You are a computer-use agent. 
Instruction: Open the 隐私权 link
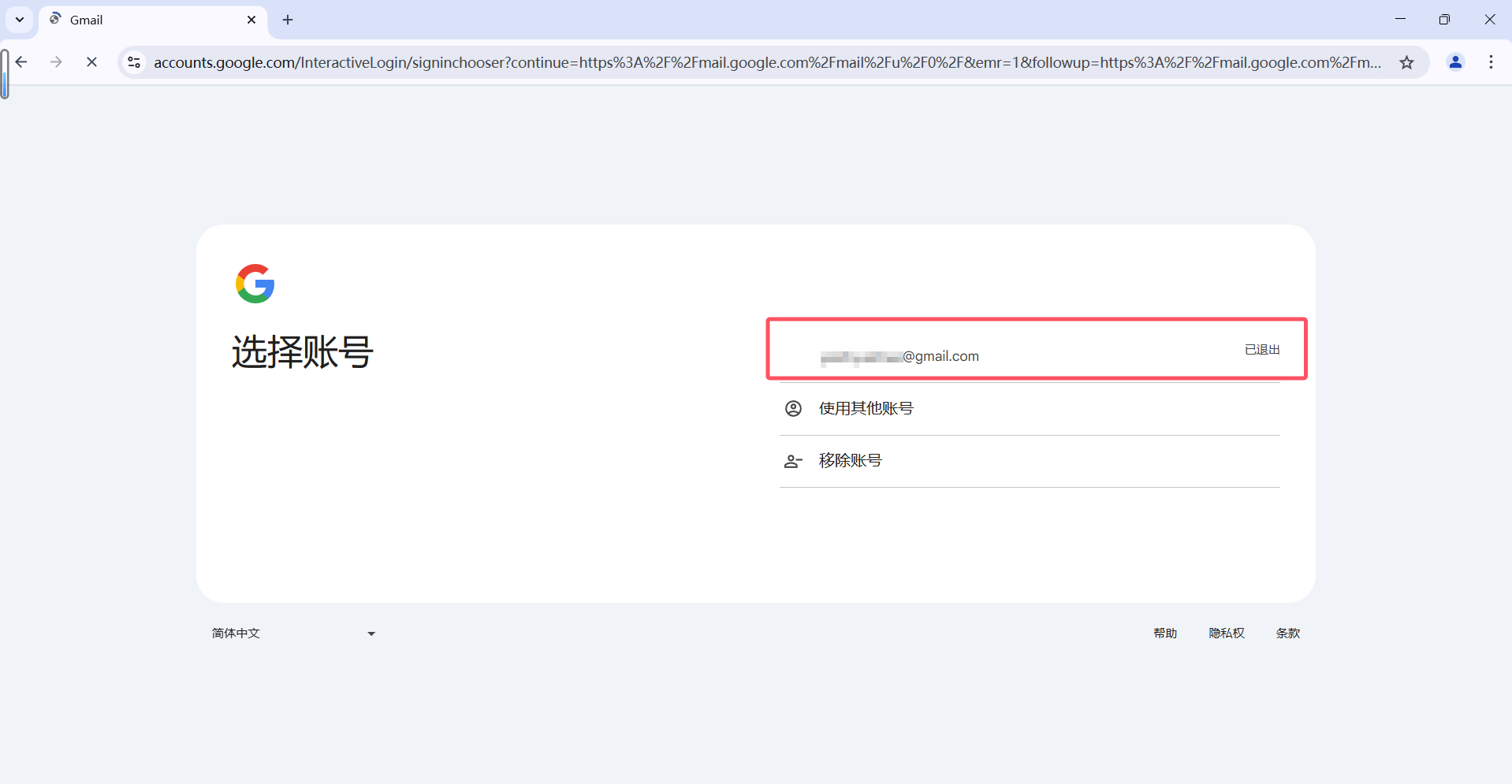pyautogui.click(x=1227, y=634)
